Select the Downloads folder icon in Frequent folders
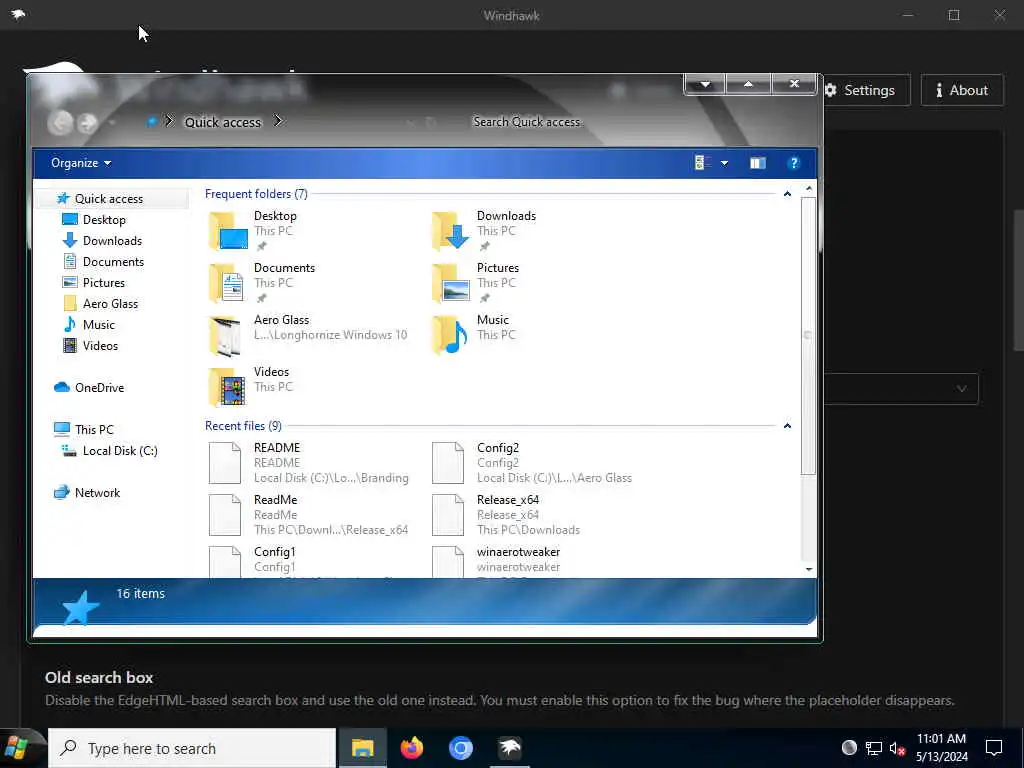 pos(450,231)
